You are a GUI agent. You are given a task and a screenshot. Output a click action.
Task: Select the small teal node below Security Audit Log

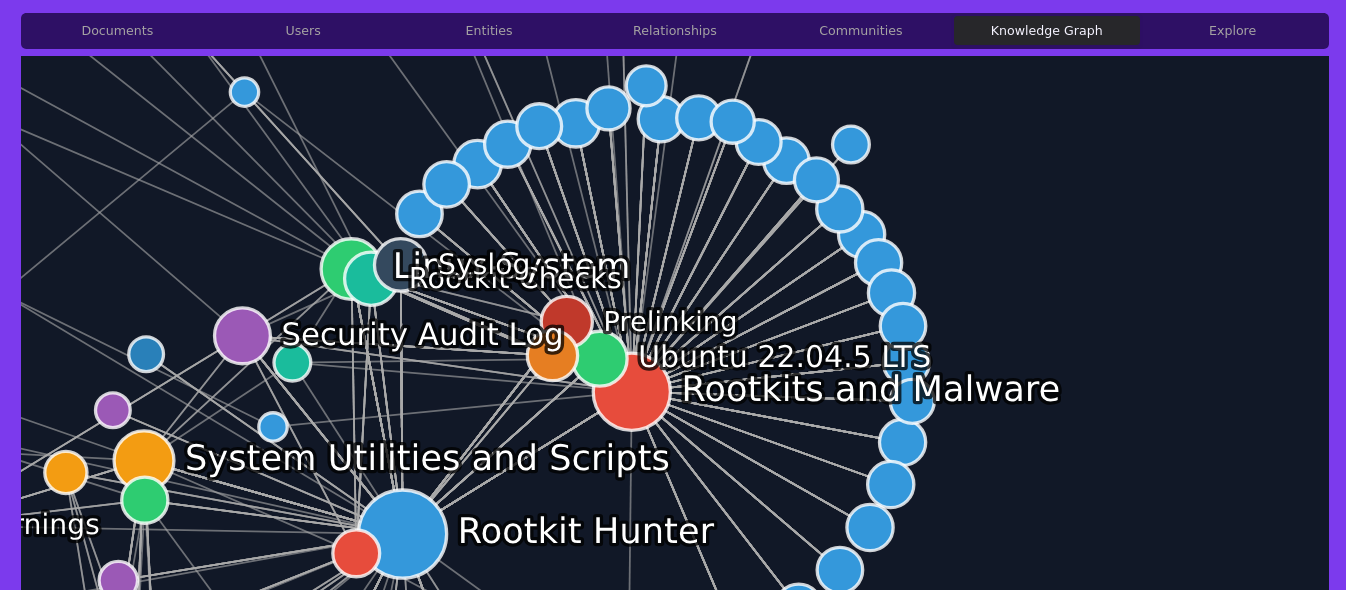click(x=292, y=362)
